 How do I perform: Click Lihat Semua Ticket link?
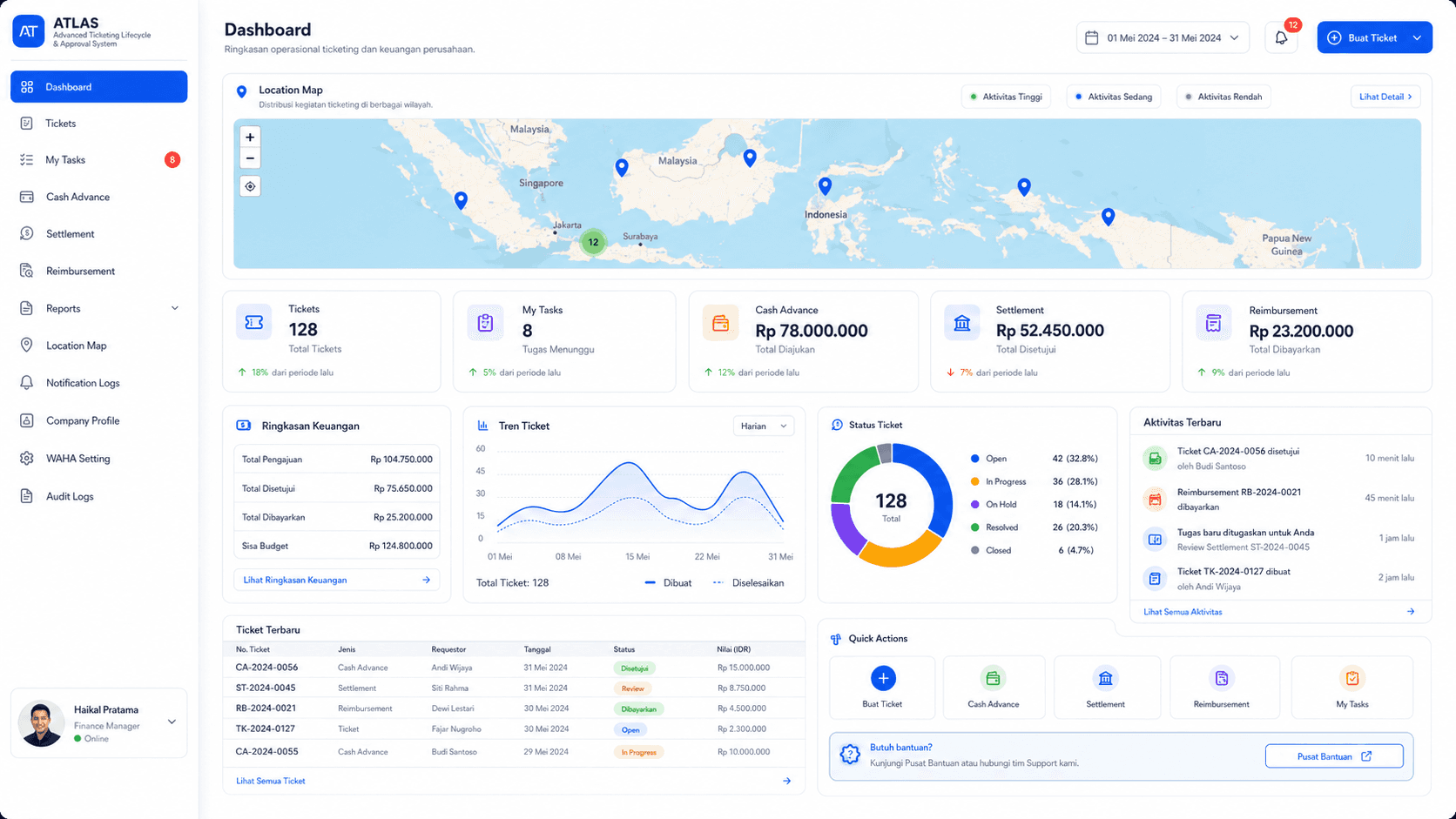(271, 781)
